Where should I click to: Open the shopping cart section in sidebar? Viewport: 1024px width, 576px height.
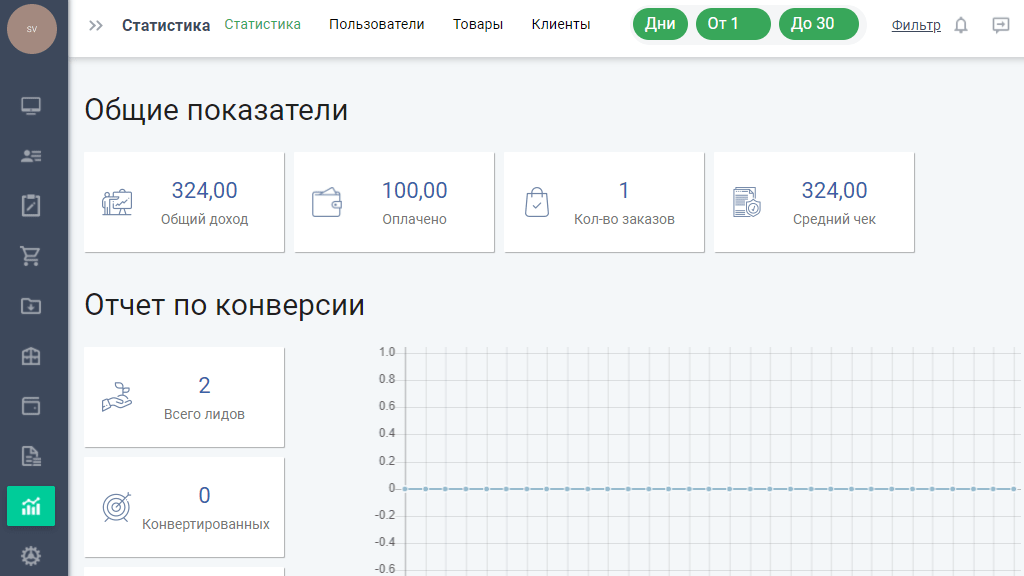(31, 256)
